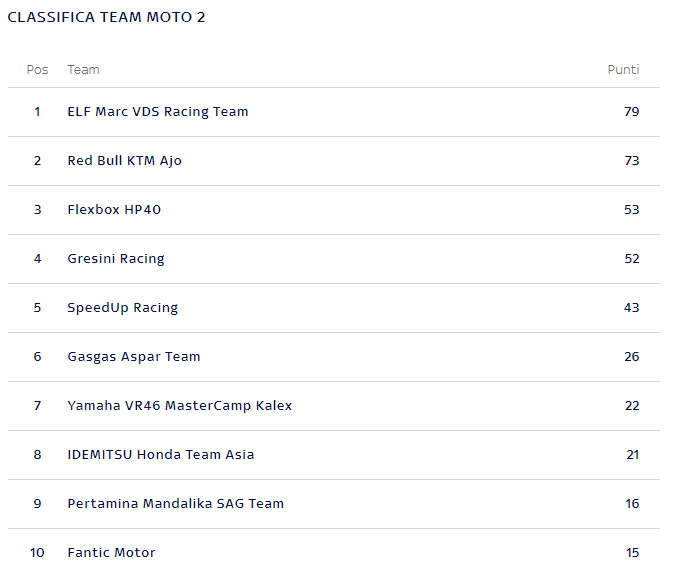This screenshot has height=577, width=676.
Task: Select IDEMITSU Honda Team Asia row
Action: click(x=334, y=455)
